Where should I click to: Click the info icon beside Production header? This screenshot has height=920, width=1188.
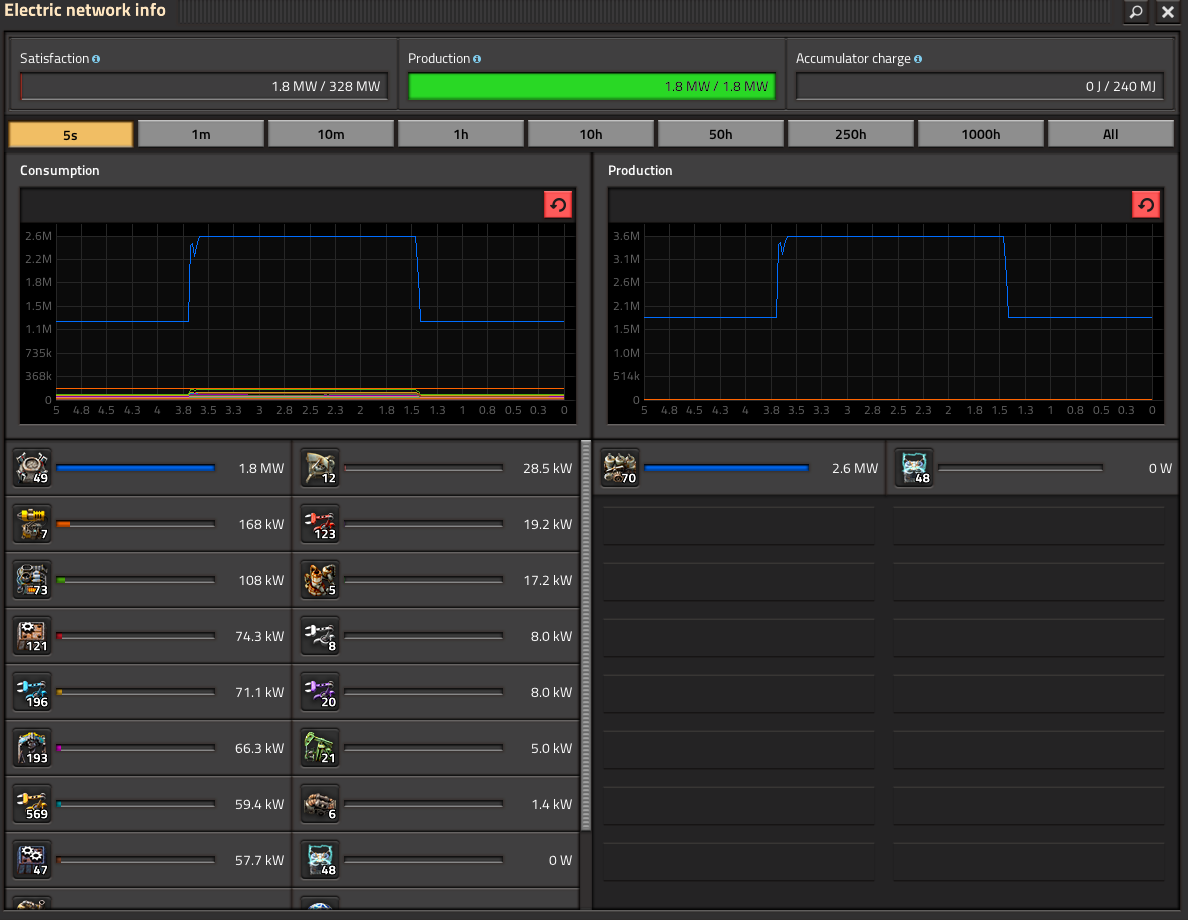click(x=477, y=59)
